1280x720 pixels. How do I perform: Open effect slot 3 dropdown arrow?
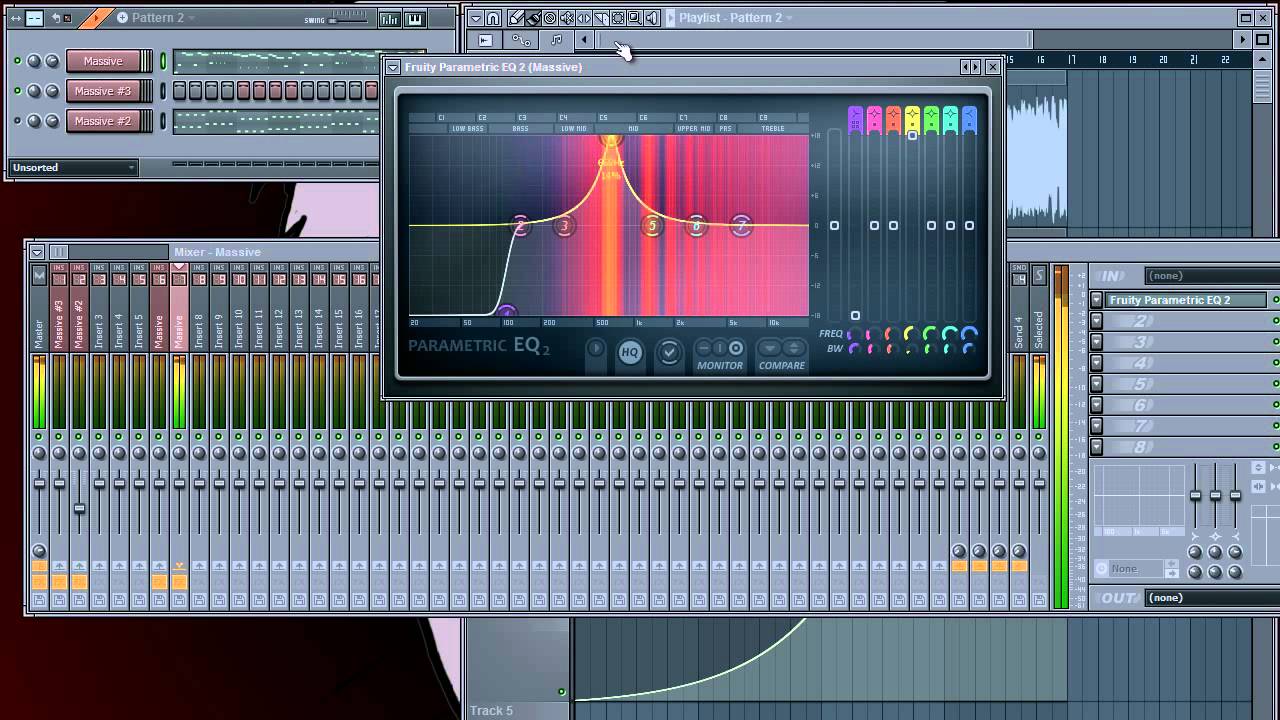tap(1097, 342)
